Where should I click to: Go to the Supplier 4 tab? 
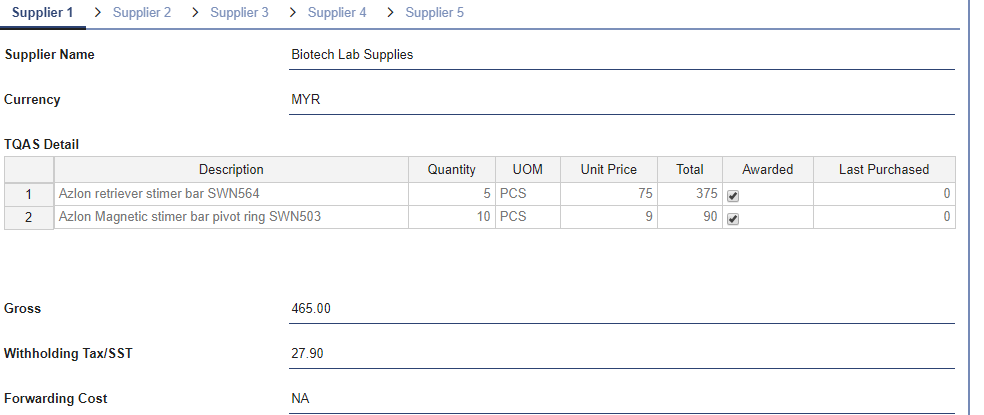[337, 13]
